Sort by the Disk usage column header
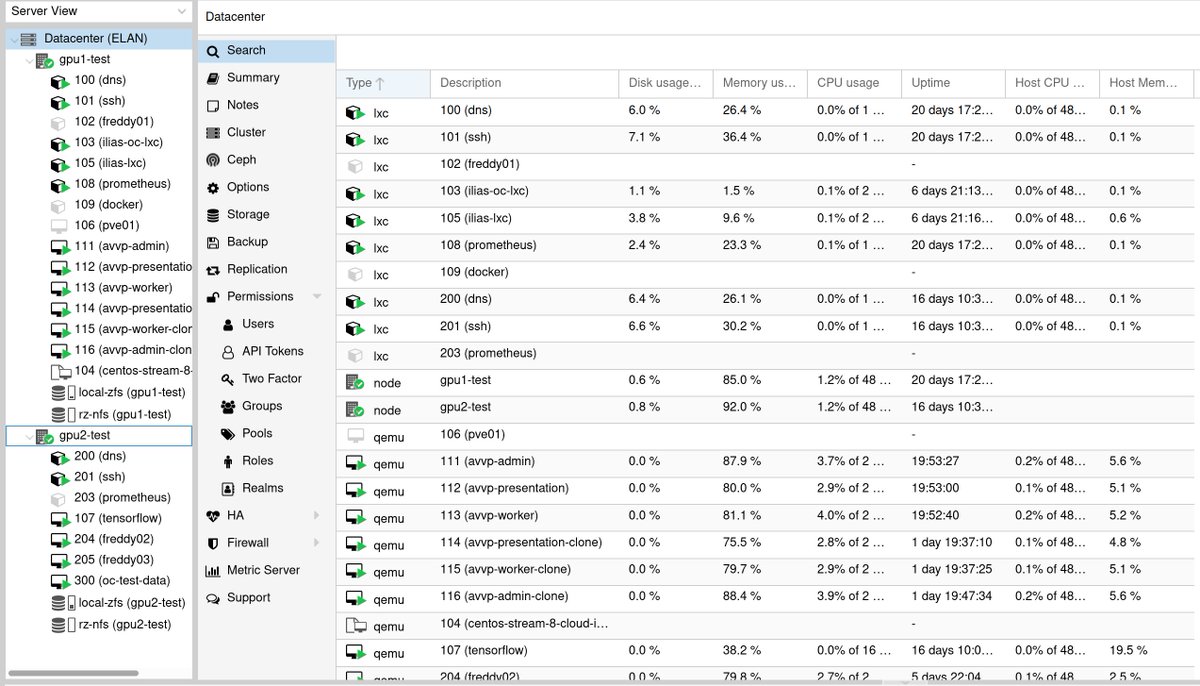The image size is (1200, 686). (665, 83)
